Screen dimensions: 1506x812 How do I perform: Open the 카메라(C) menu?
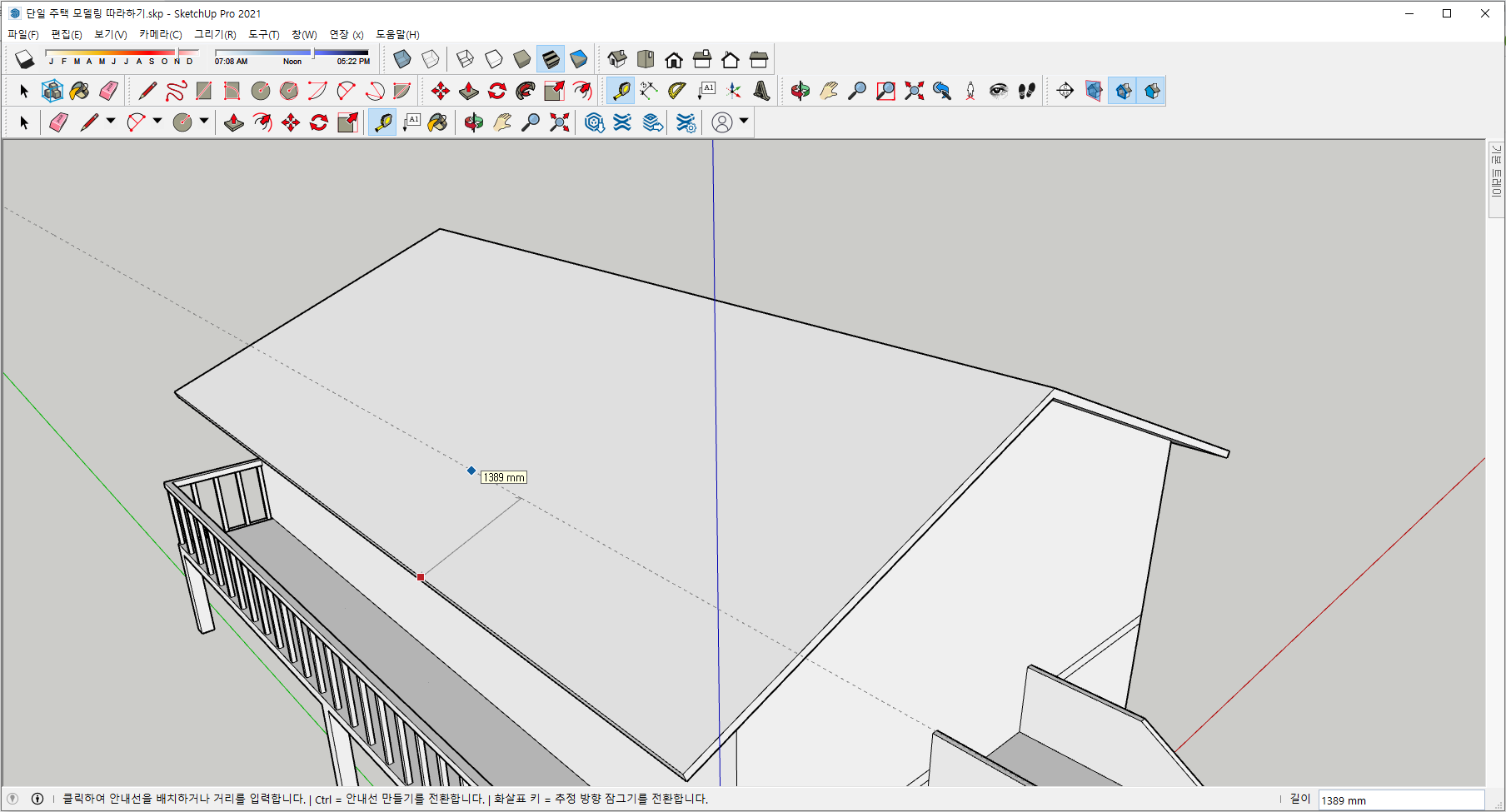coord(161,34)
